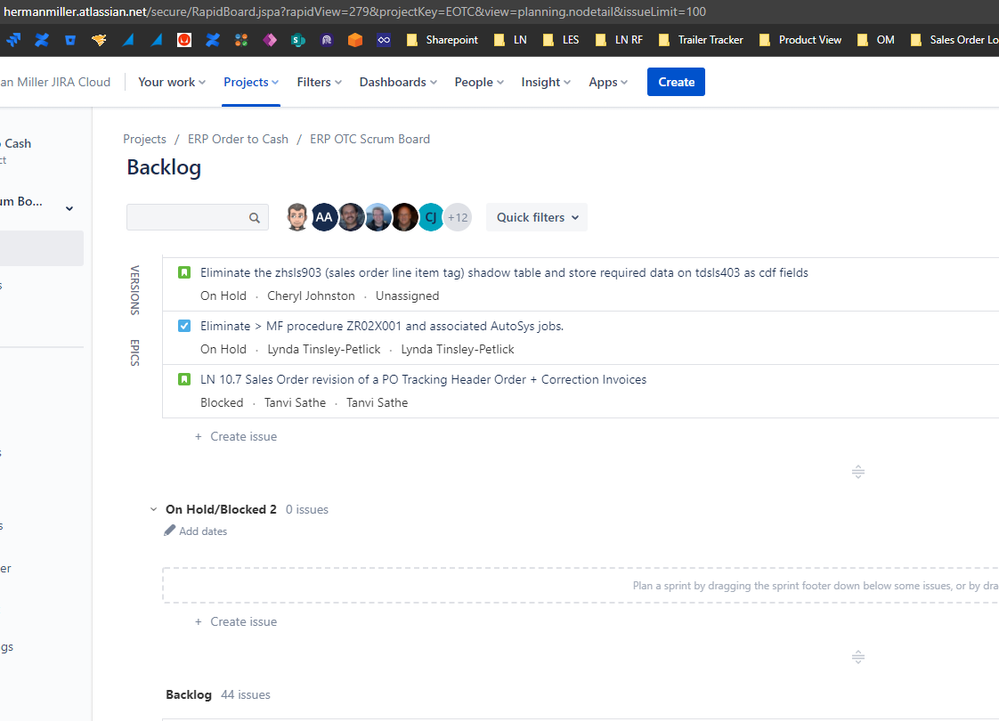
Task: Open the red square bookmark icon
Action: click(x=184, y=40)
